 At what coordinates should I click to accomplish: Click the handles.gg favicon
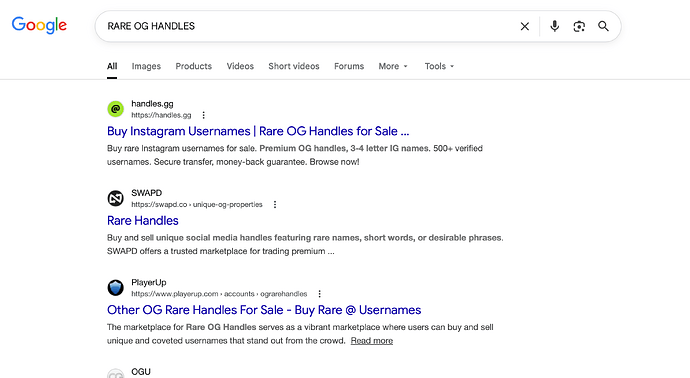[116, 109]
